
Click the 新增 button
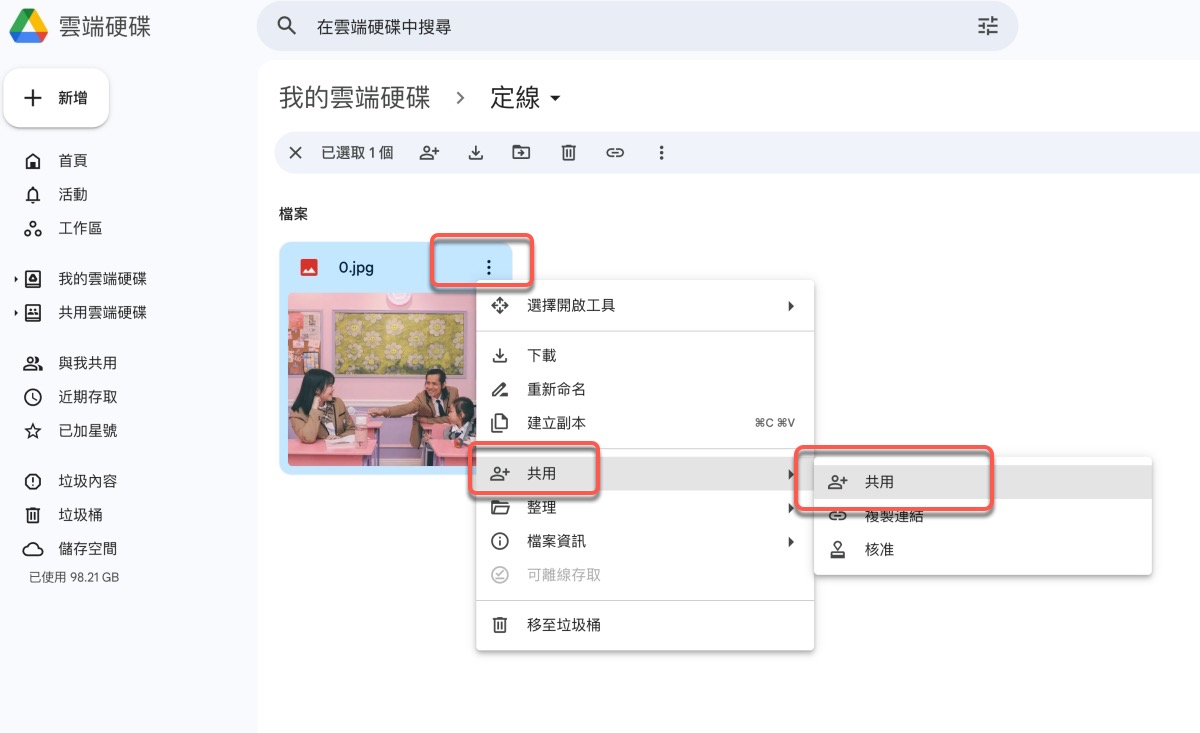click(57, 98)
